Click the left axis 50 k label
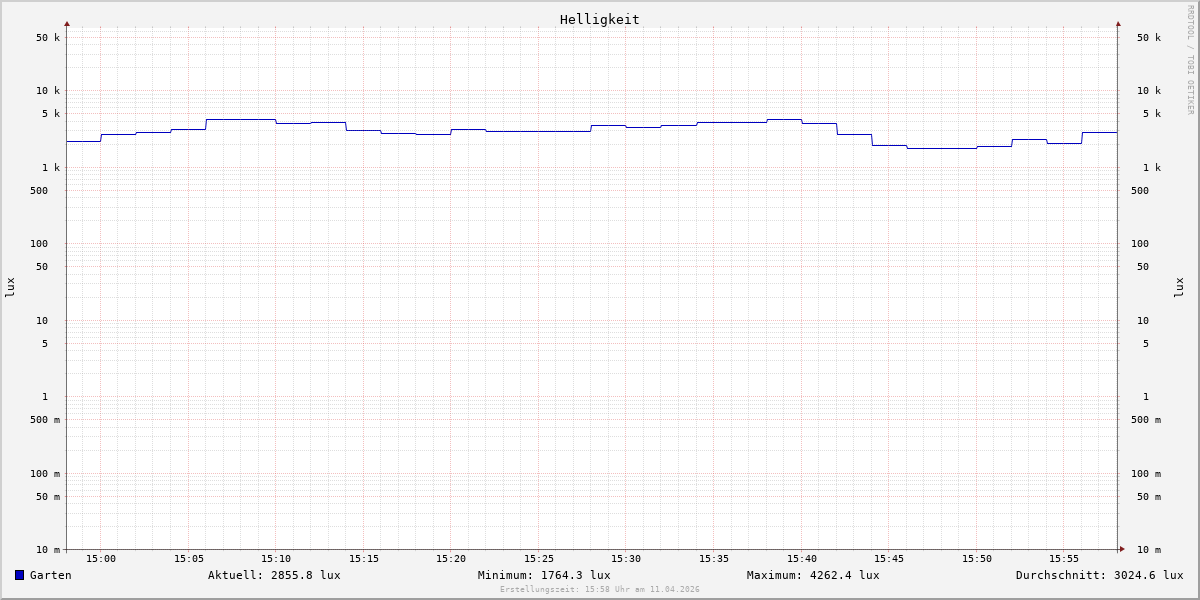The height and width of the screenshot is (600, 1200). pos(48,38)
